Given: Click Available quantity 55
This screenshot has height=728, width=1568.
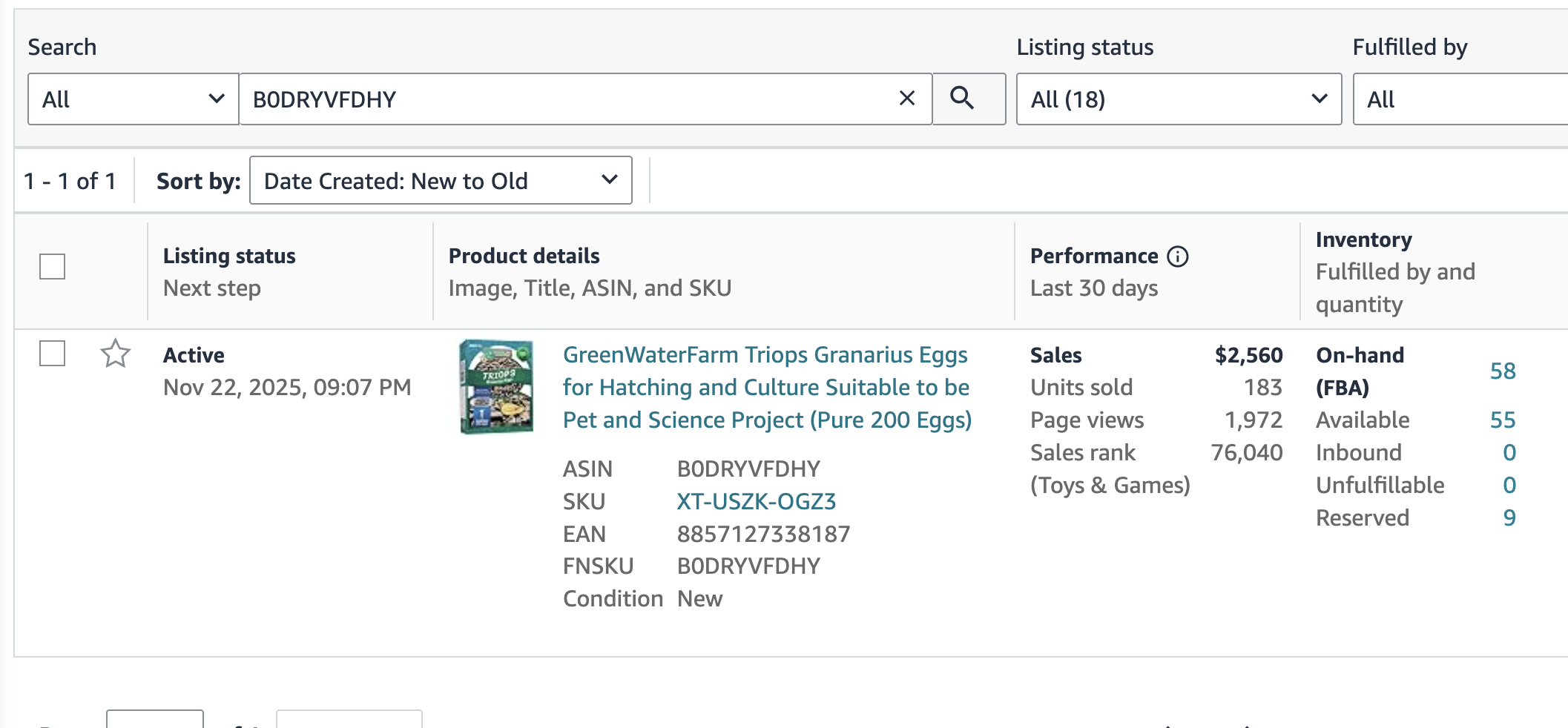Looking at the screenshot, I should point(1503,420).
